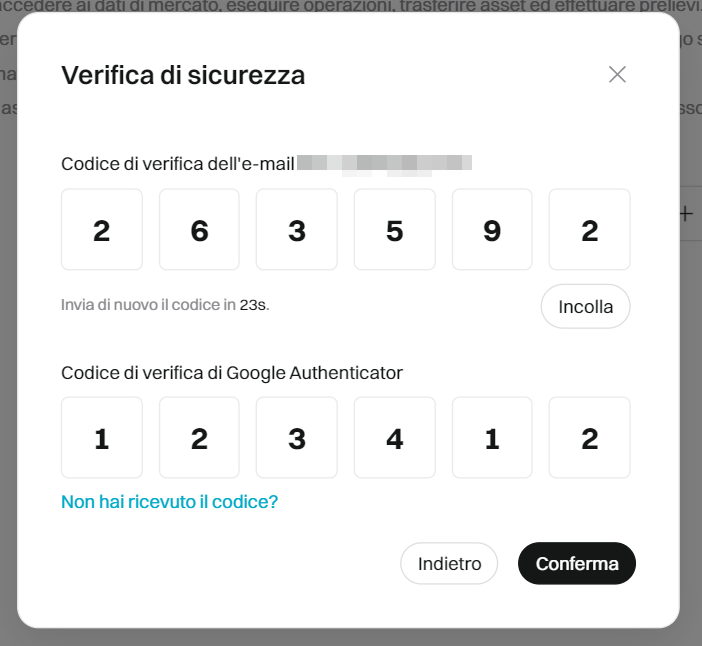Viewport: 702px width, 646px height.
Task: Click the Google Authenticator code label
Action: tap(232, 373)
